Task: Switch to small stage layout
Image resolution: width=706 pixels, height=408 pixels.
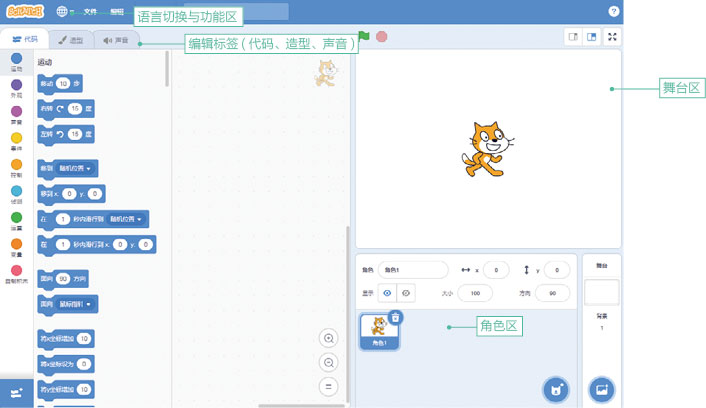Action: pos(573,37)
